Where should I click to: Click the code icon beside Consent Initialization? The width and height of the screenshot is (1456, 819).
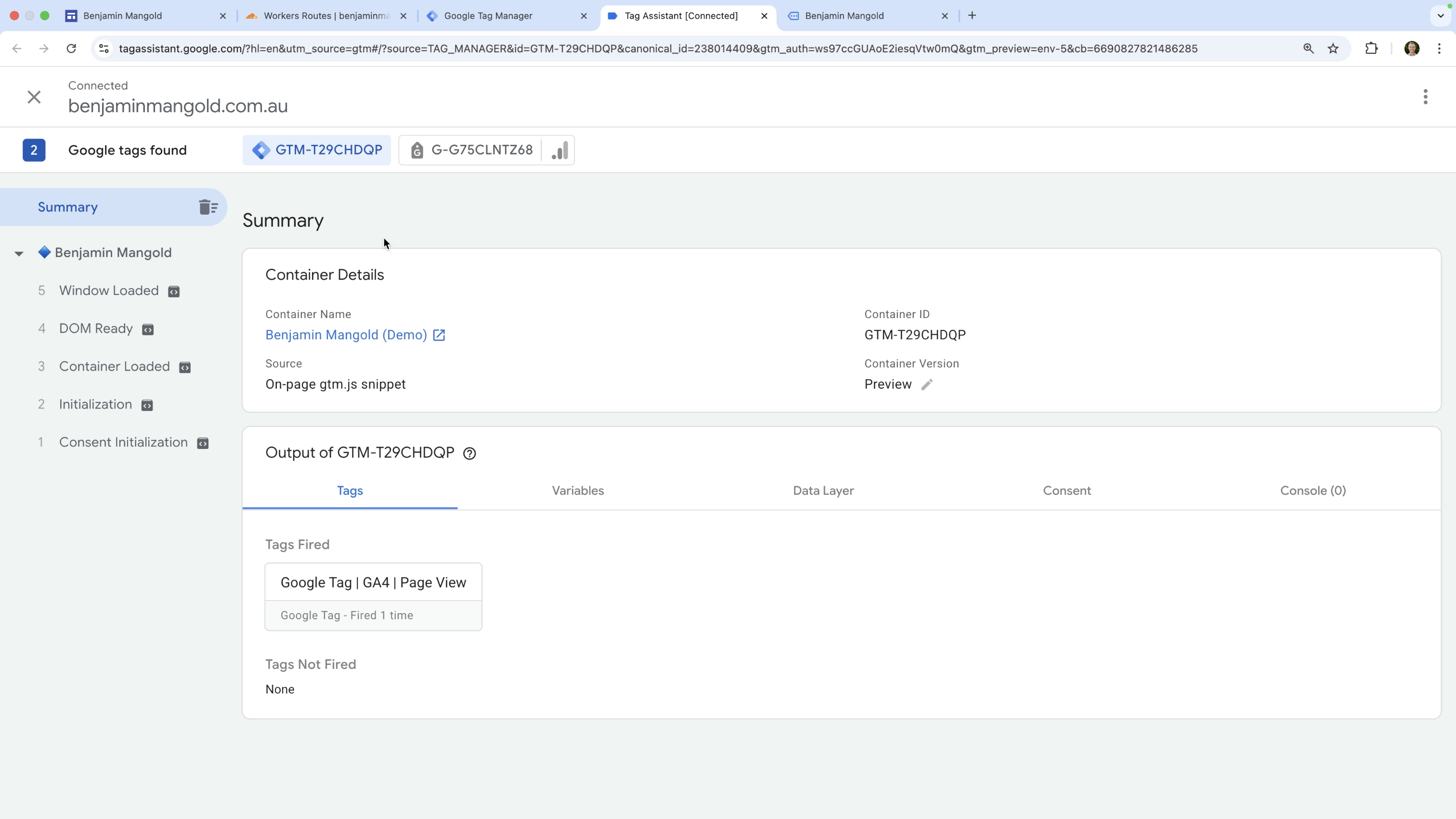point(203,443)
